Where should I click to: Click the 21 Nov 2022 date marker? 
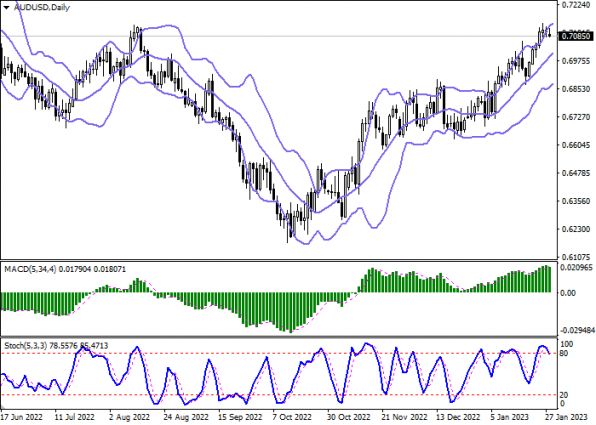(x=404, y=417)
